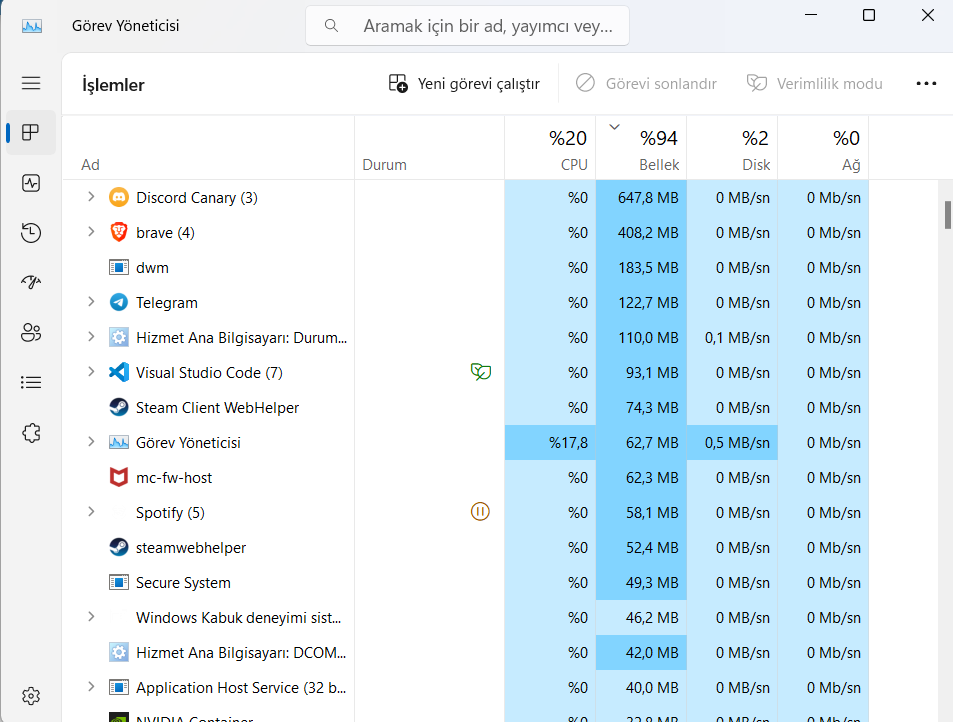Click the Hizmet Ana Bilgisayarı: DCOM gear icon

[x=119, y=652]
